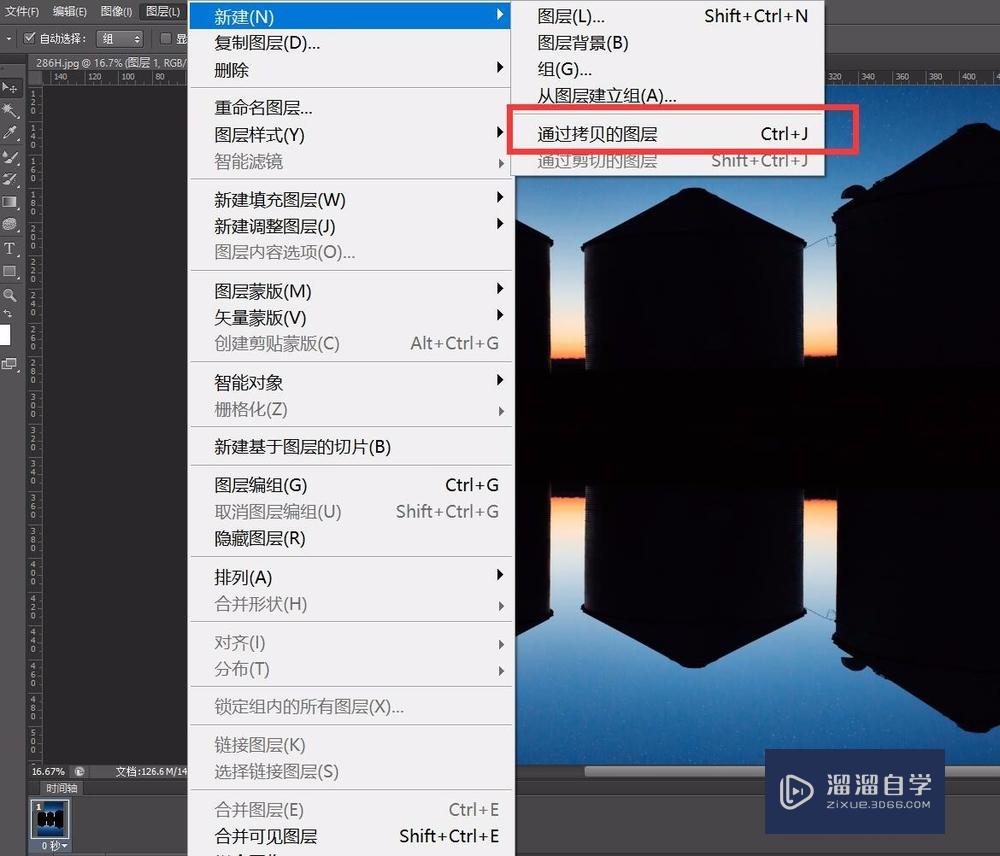
Task: Select the Rectangle shape tool
Action: 10,272
